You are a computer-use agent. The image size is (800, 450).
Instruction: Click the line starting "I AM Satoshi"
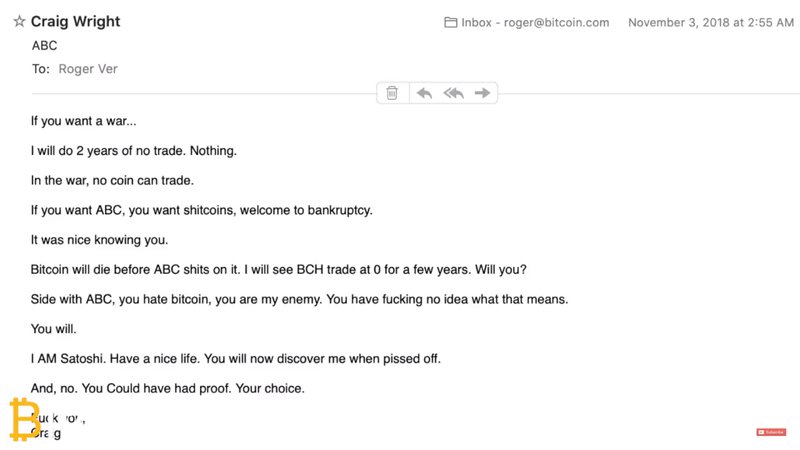click(236, 358)
